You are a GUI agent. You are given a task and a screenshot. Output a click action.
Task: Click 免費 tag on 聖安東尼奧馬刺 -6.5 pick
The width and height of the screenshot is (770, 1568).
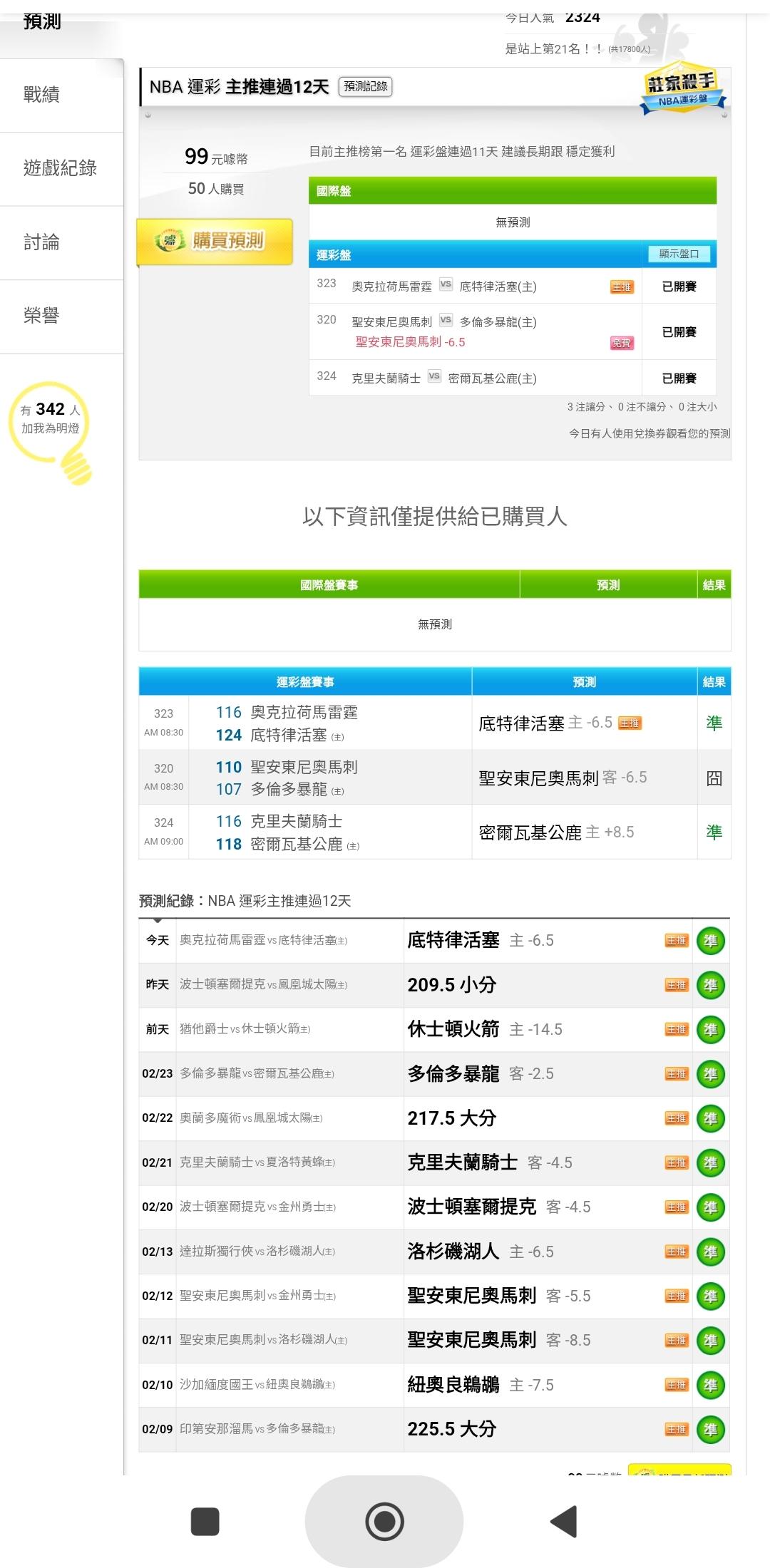click(622, 343)
